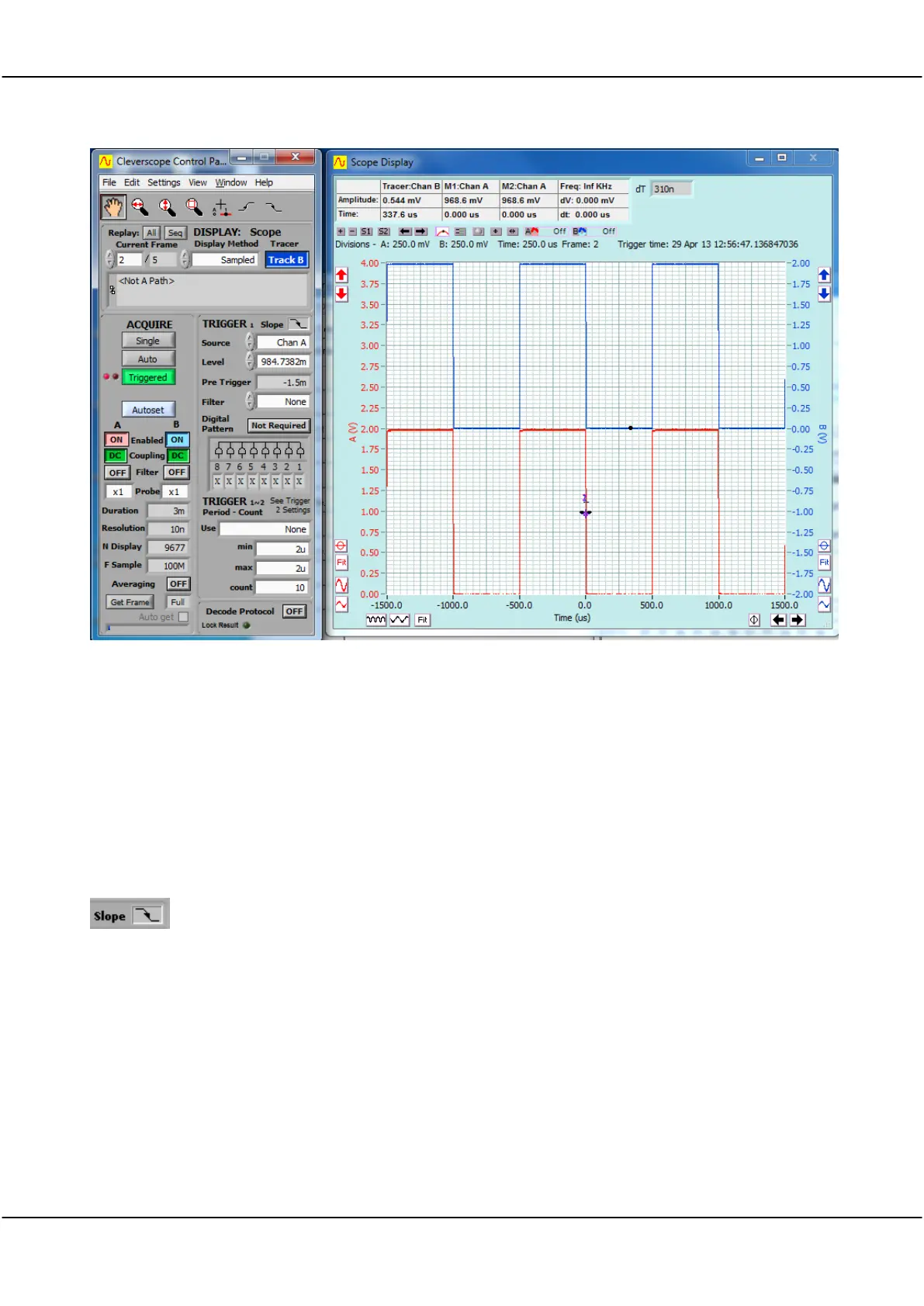Viewport: 924px width, 1306px height.
Task: Open the Window menu
Action: tap(231, 182)
